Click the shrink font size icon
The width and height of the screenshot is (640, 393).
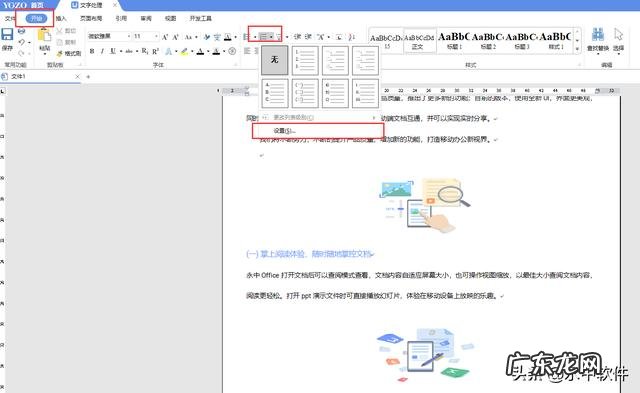pyautogui.click(x=176, y=37)
